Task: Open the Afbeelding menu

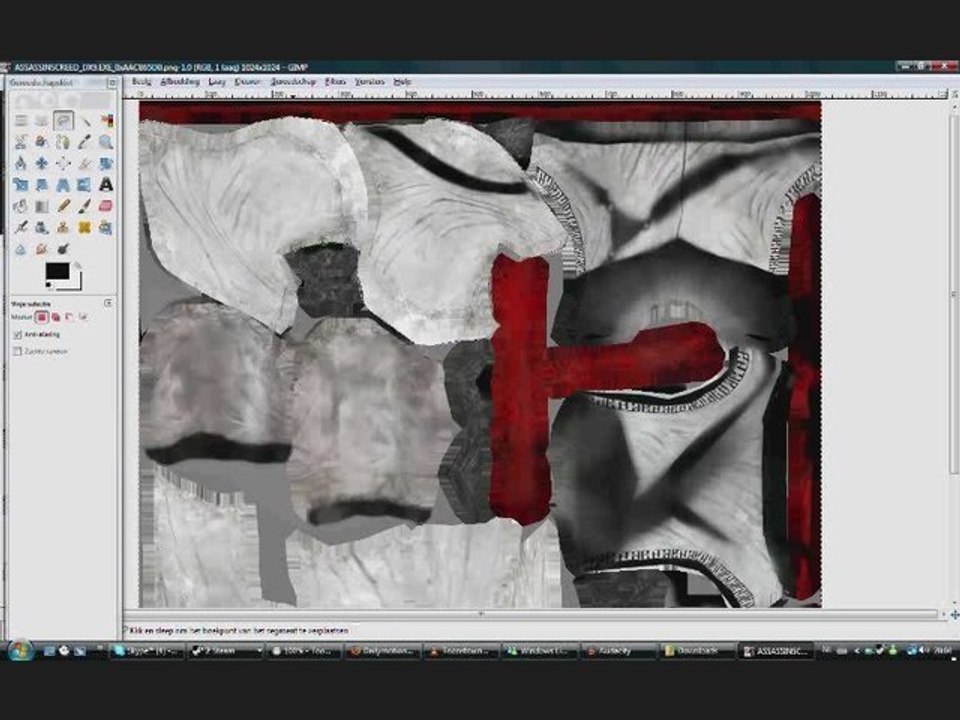Action: pyautogui.click(x=180, y=81)
